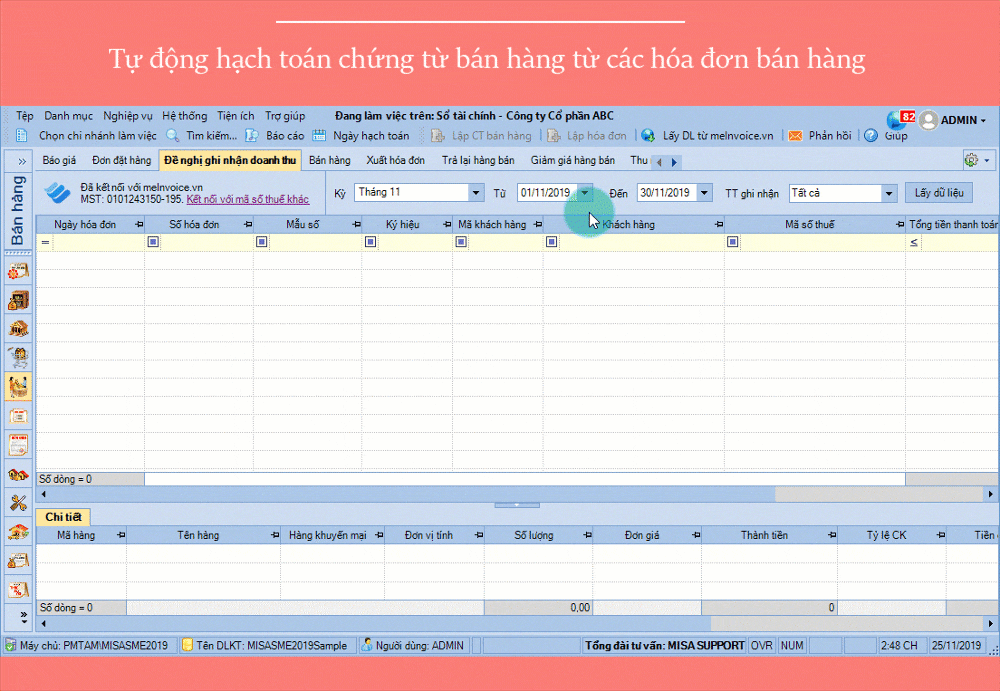Click the Tìm kiếm magnifier icon
Viewport: 1000px width, 691px height.
click(172, 136)
